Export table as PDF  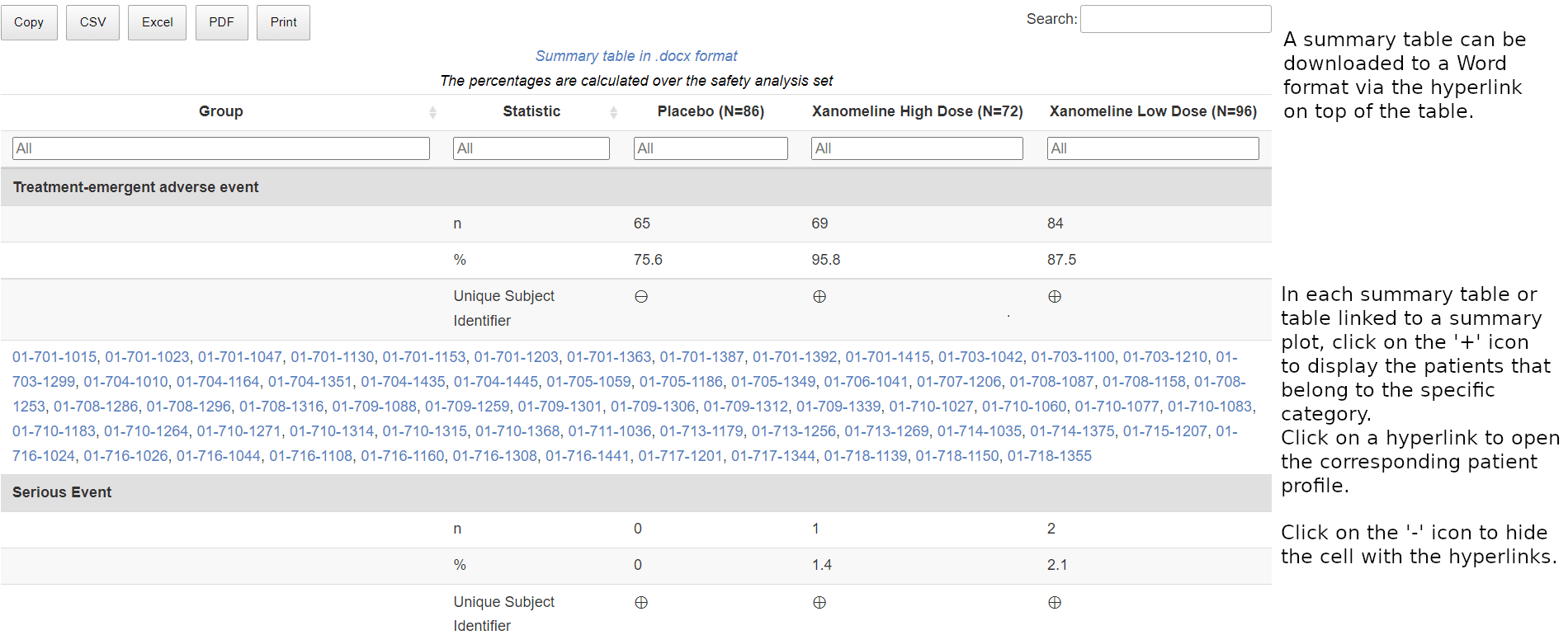coord(221,22)
